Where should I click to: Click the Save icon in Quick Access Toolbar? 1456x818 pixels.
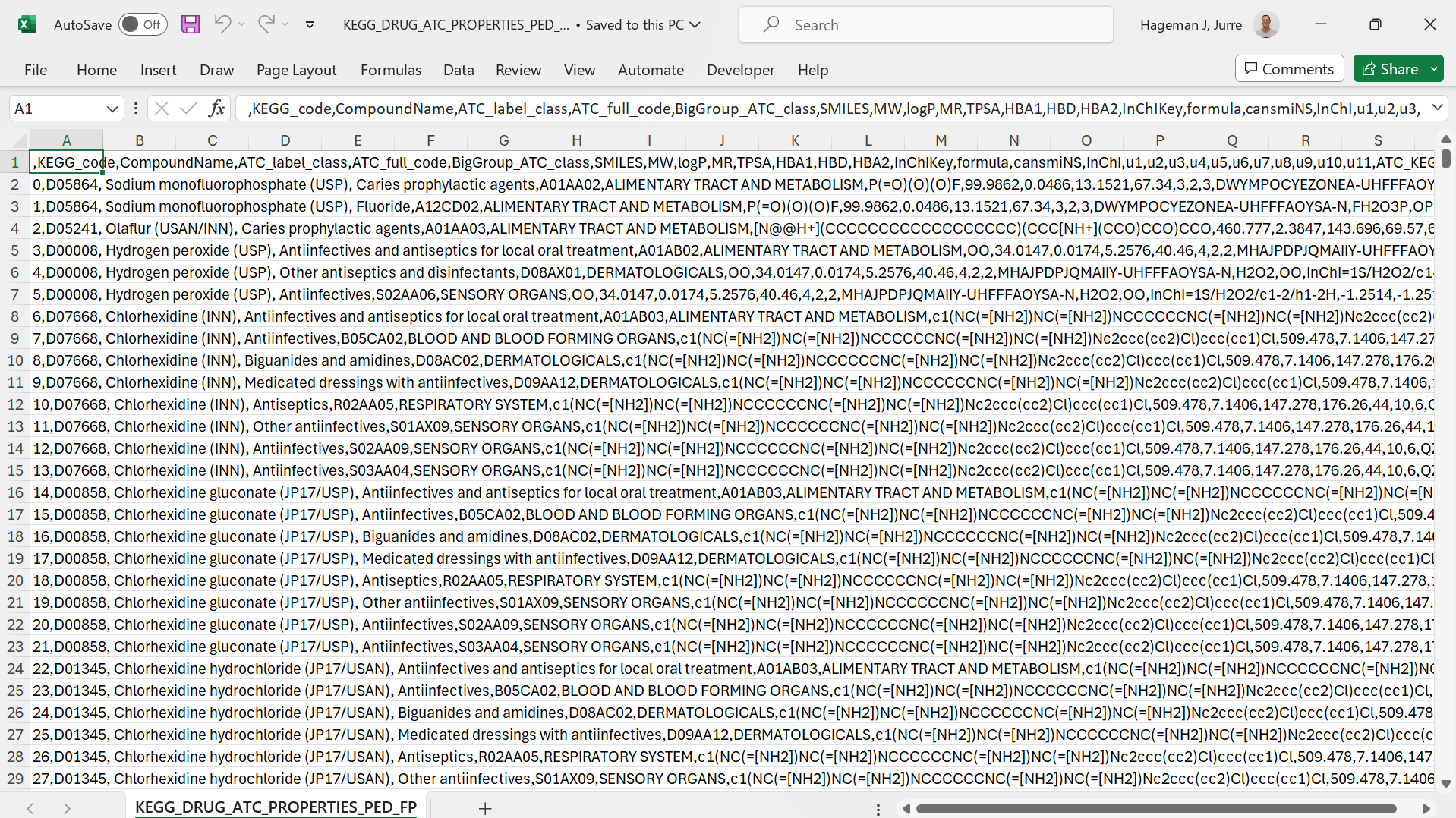point(190,24)
